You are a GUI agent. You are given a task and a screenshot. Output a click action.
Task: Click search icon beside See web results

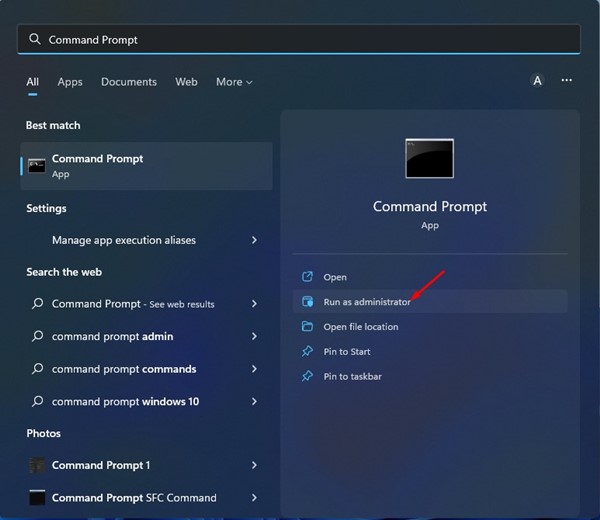[x=37, y=303]
